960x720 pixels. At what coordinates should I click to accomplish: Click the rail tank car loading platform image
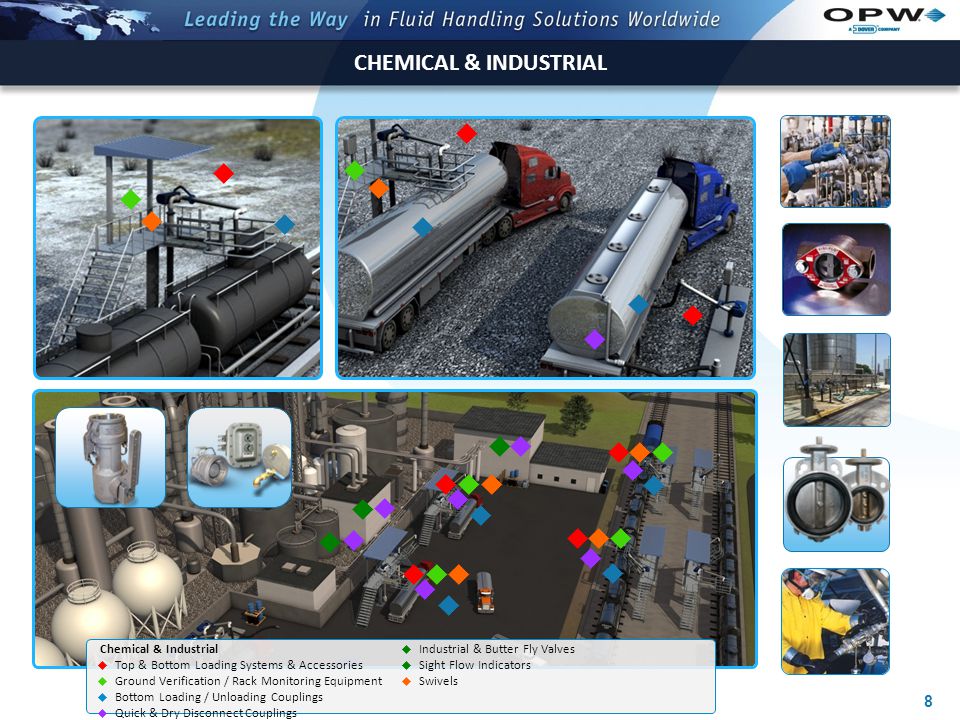pyautogui.click(x=178, y=248)
